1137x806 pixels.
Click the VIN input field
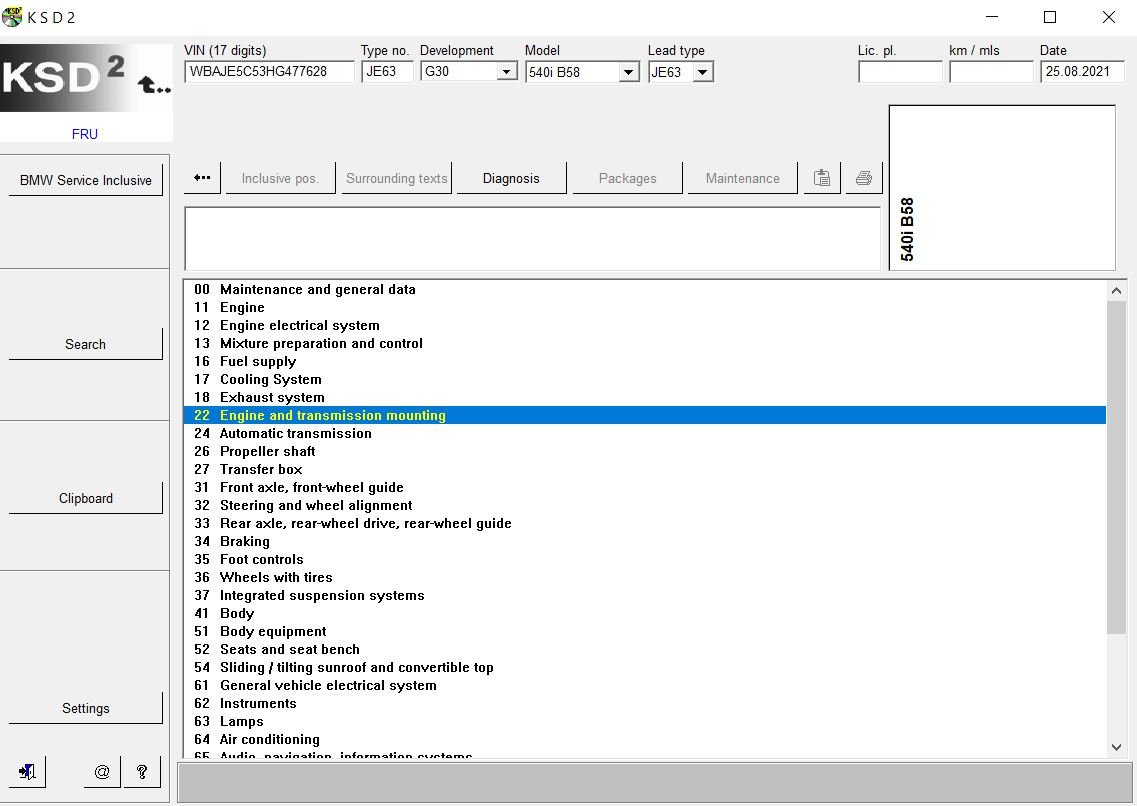(269, 72)
